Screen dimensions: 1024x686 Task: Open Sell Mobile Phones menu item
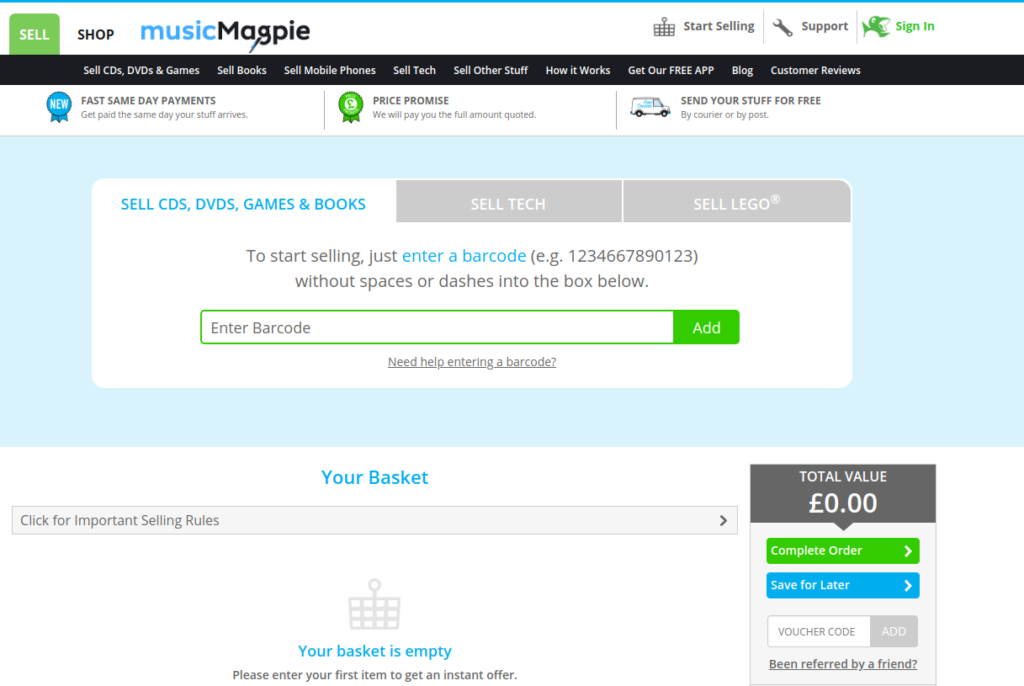[x=330, y=71]
